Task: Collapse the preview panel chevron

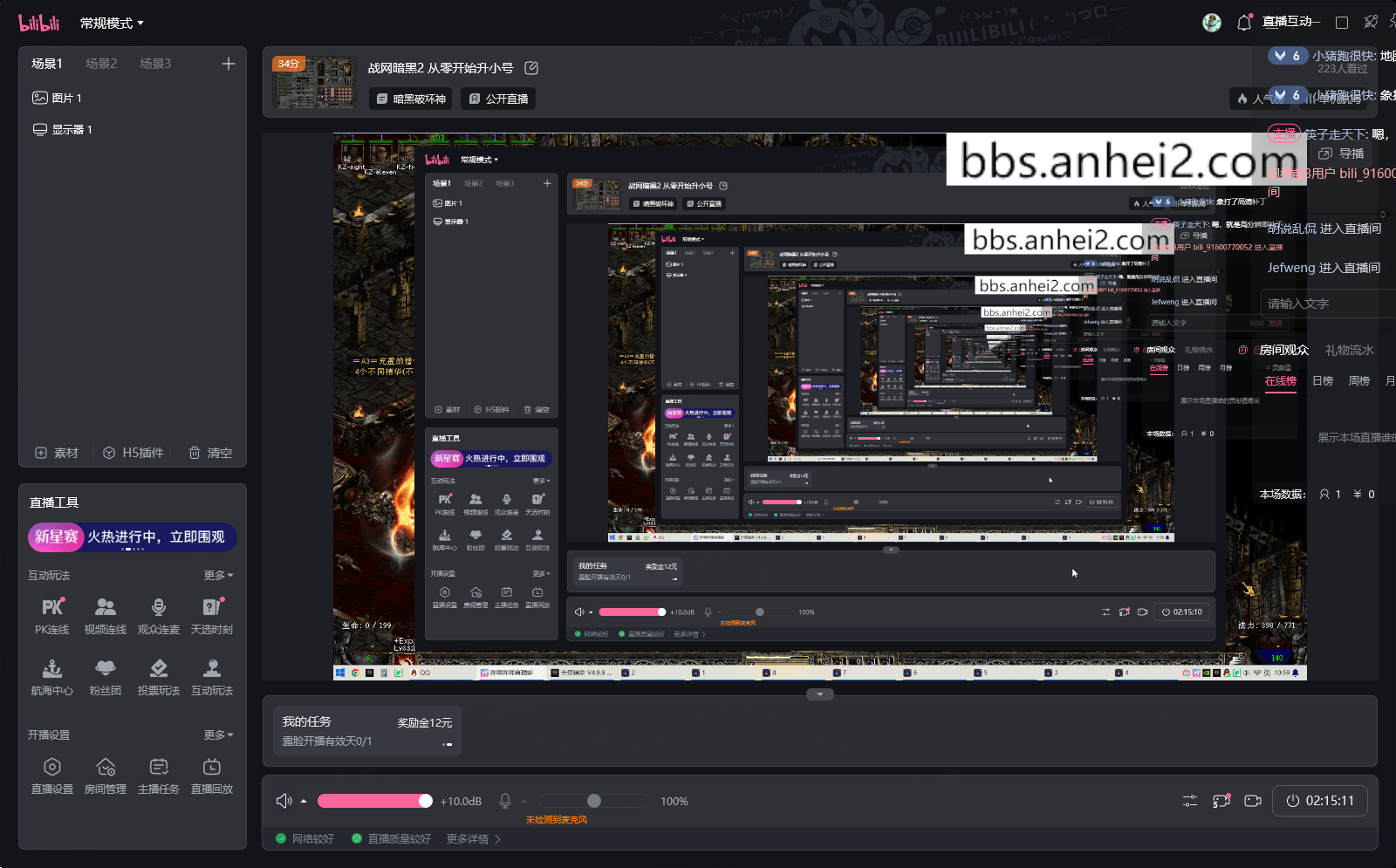Action: pyautogui.click(x=820, y=694)
